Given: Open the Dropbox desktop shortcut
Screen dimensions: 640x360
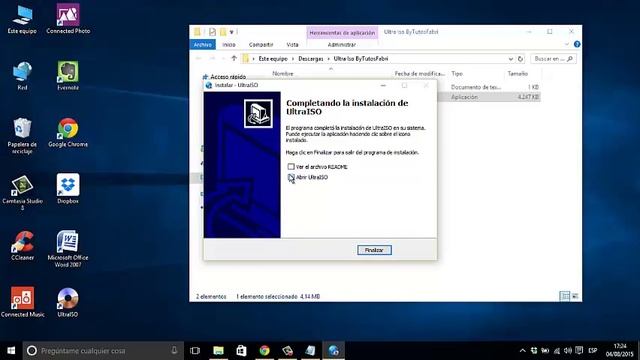Looking at the screenshot, I should pyautogui.click(x=68, y=189).
